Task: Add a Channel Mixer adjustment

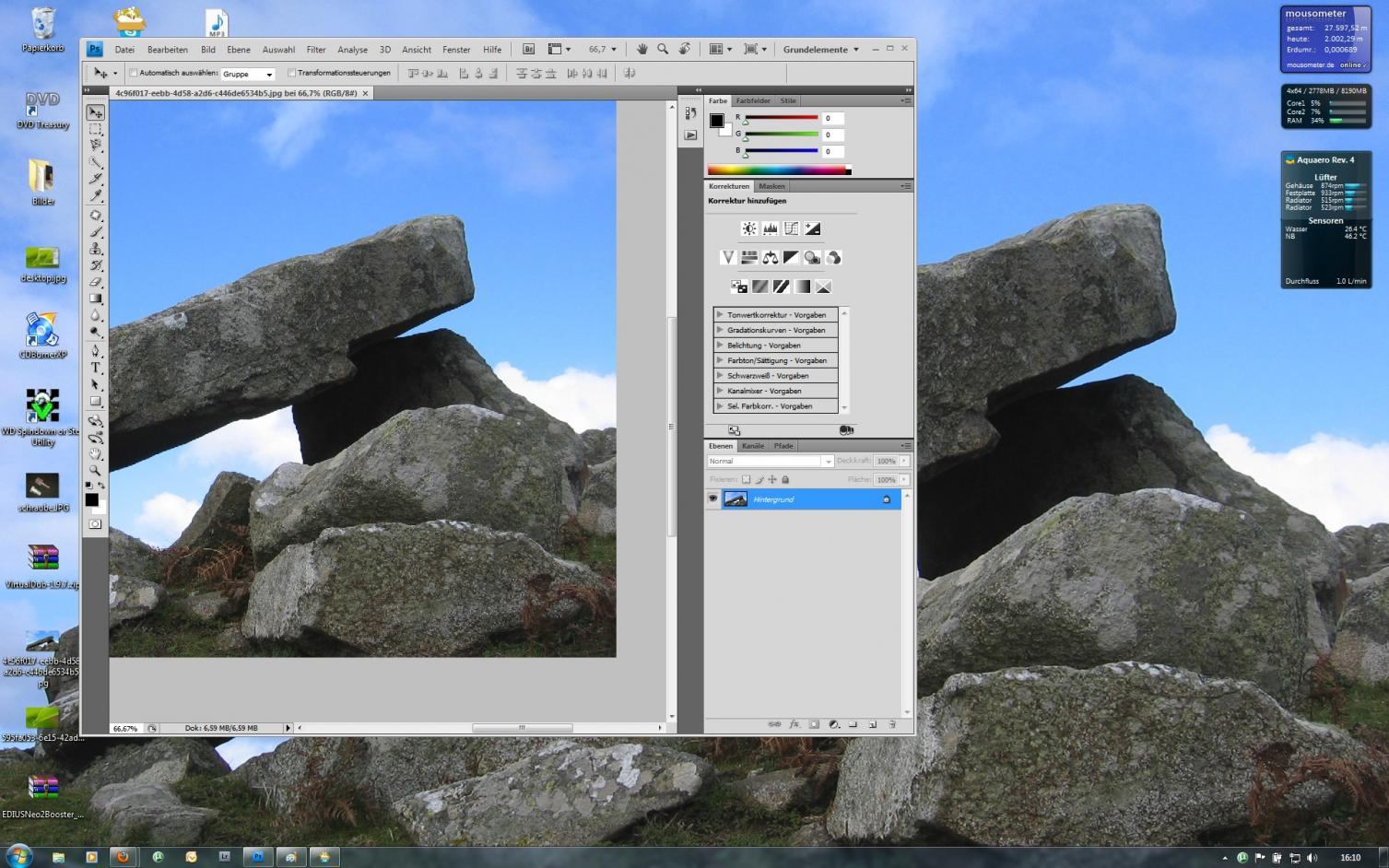Action: click(833, 257)
